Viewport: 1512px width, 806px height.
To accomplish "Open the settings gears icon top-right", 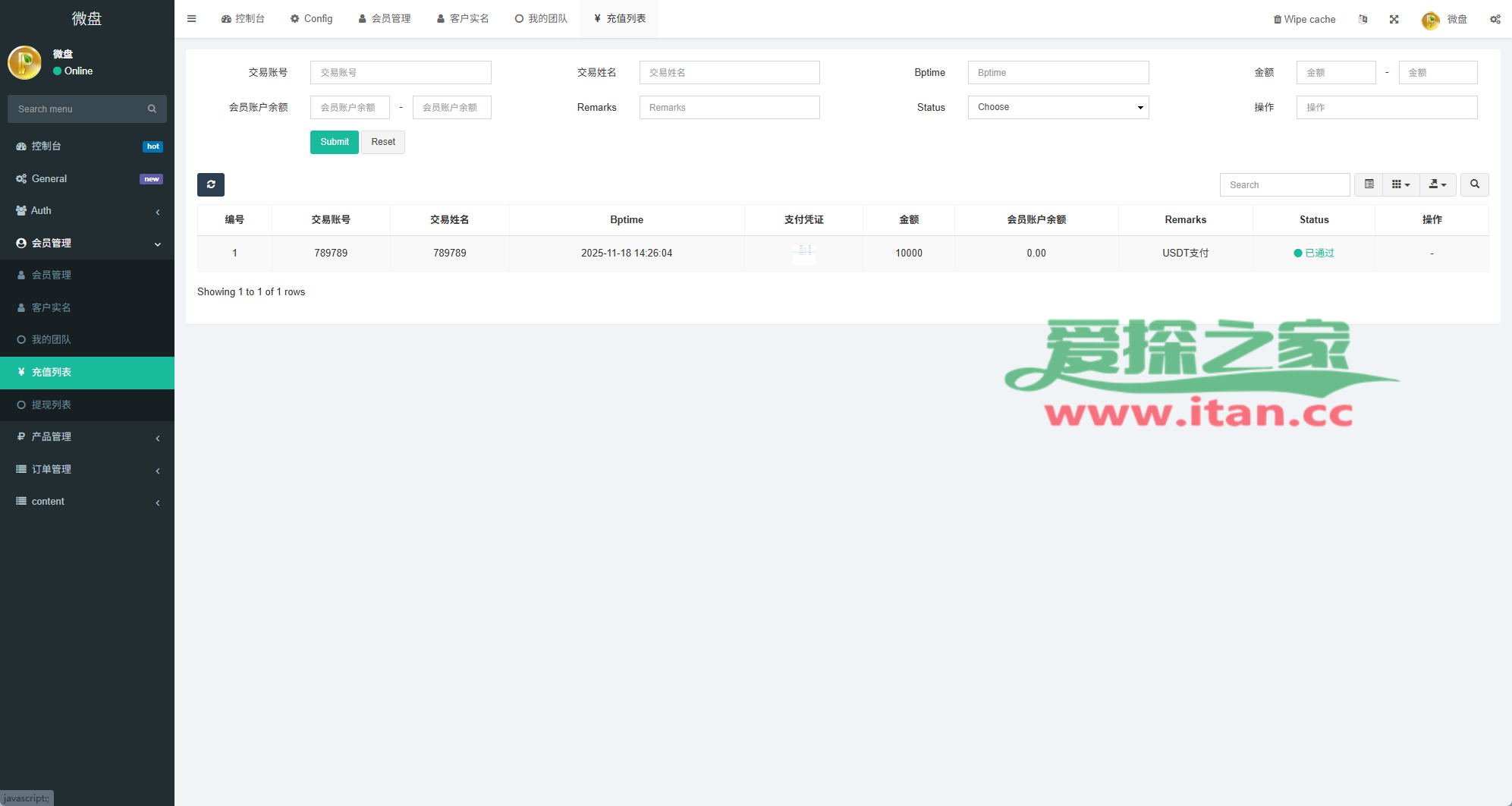I will coord(1495,19).
